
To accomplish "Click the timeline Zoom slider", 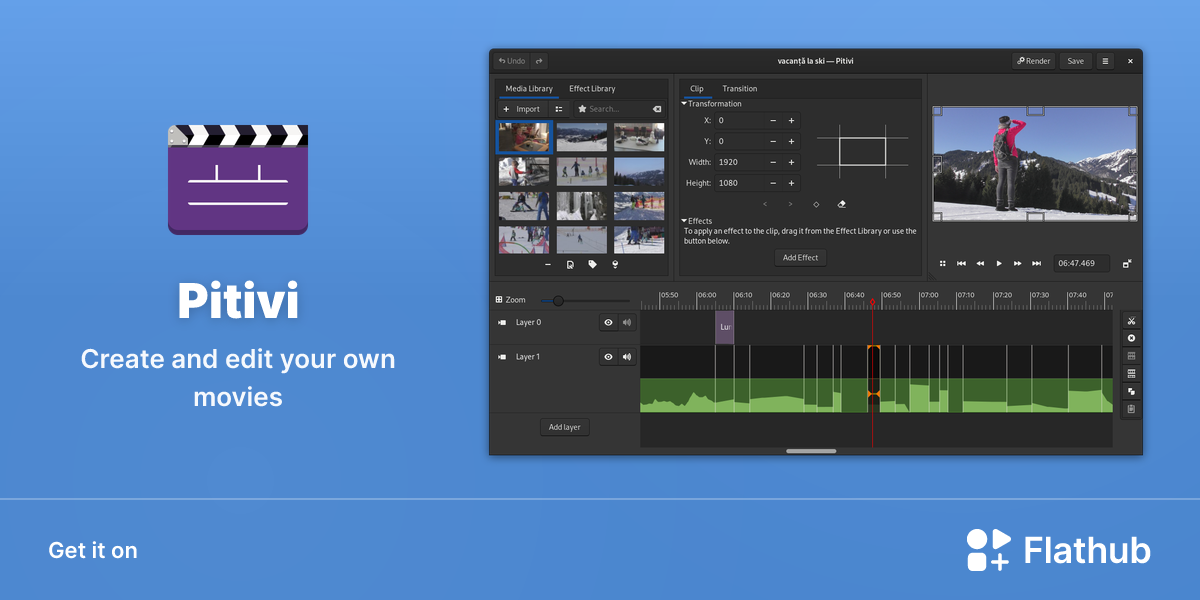I will tap(586, 300).
